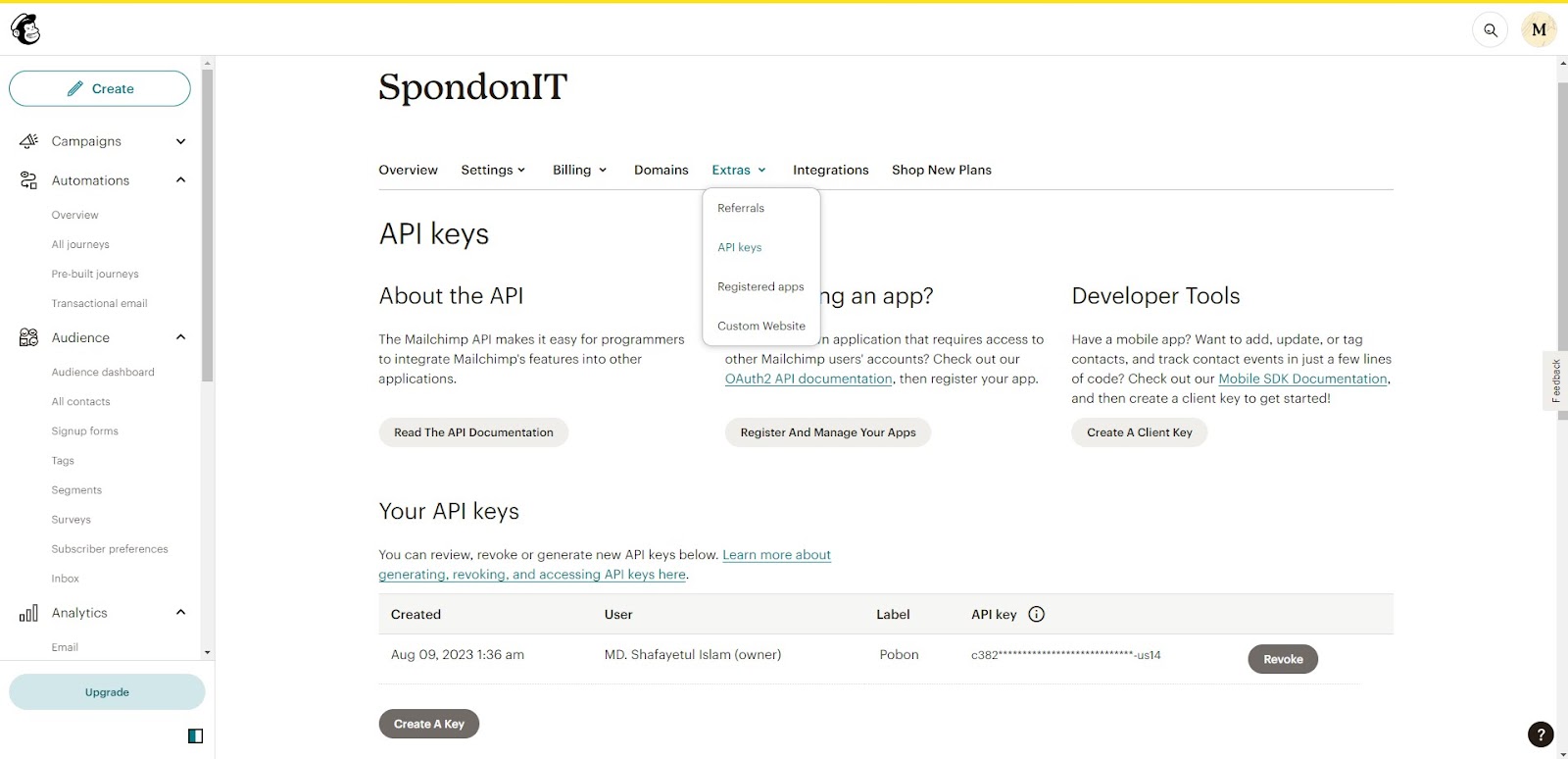Click the Create A Key button
Screen dimensions: 1568x759
point(429,724)
